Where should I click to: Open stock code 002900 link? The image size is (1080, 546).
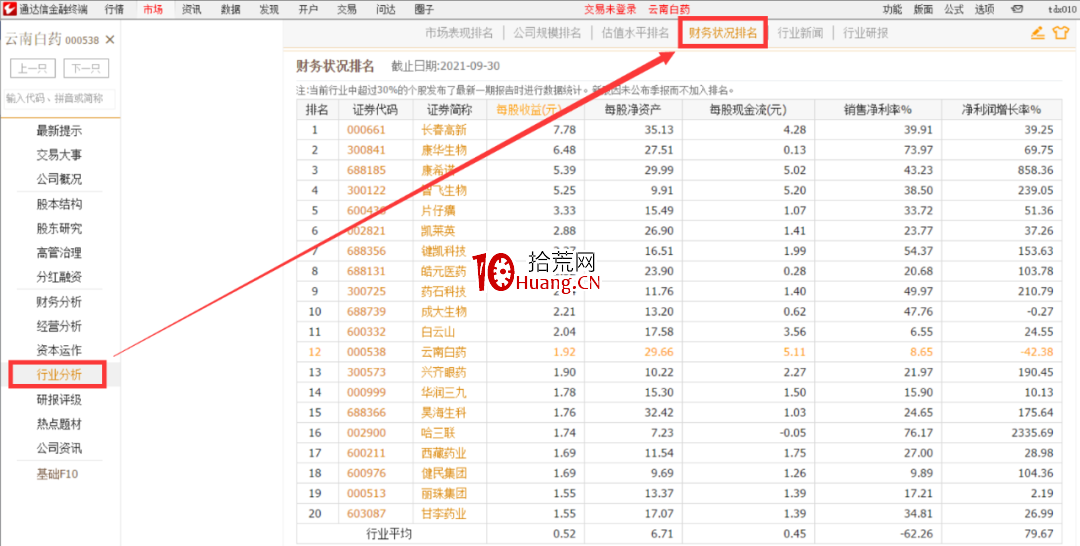pos(366,433)
